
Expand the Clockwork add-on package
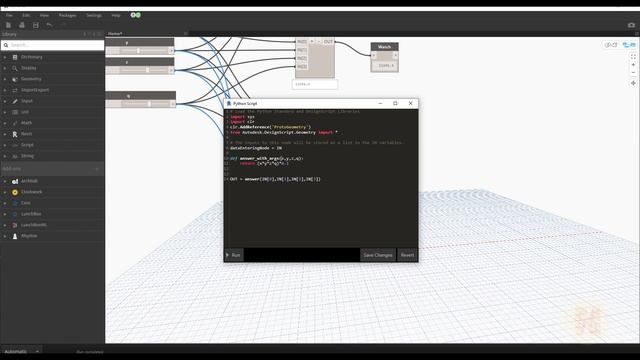click(x=5, y=192)
